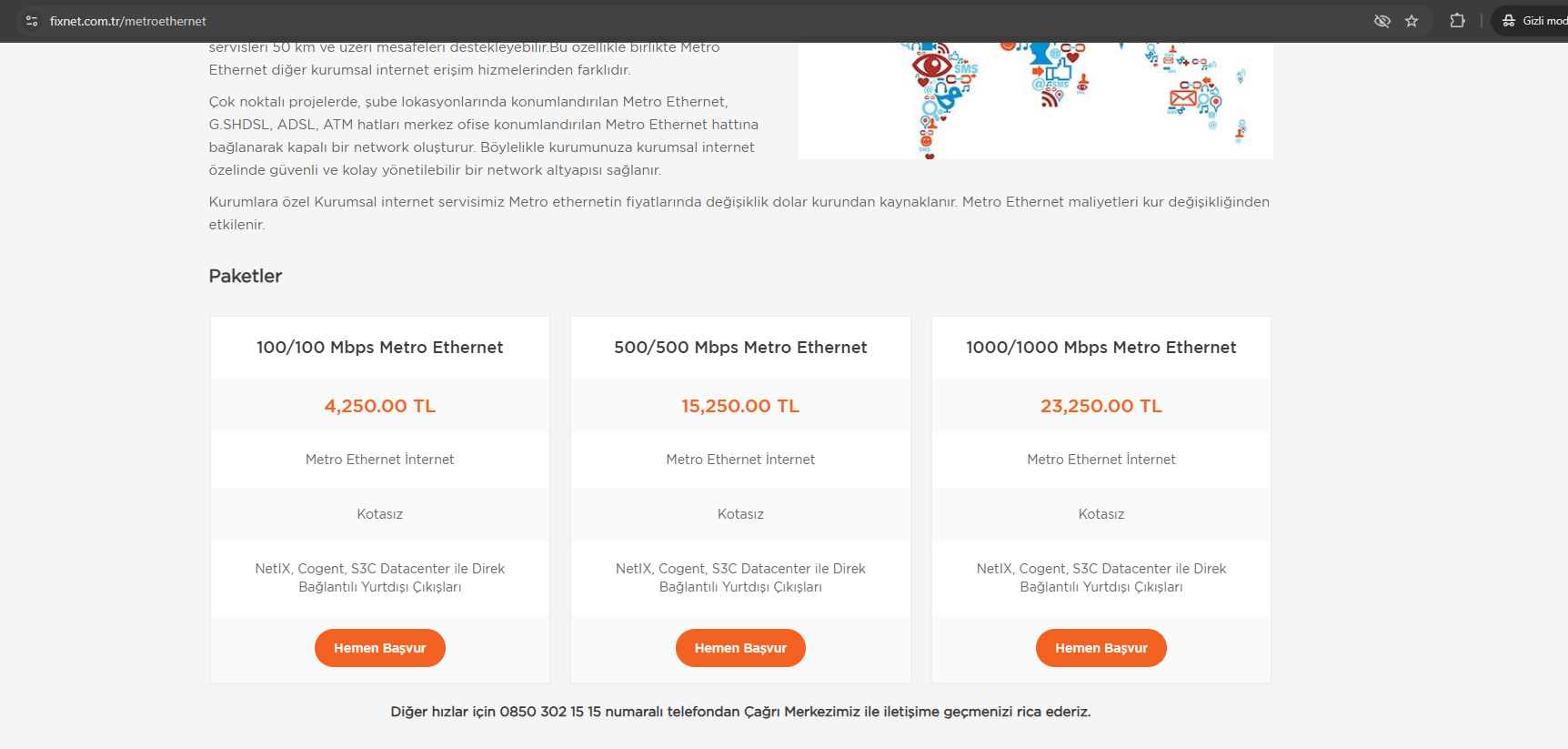This screenshot has height=749, width=1568.
Task: Bookmark this page with the star icon
Action: pos(1412,21)
